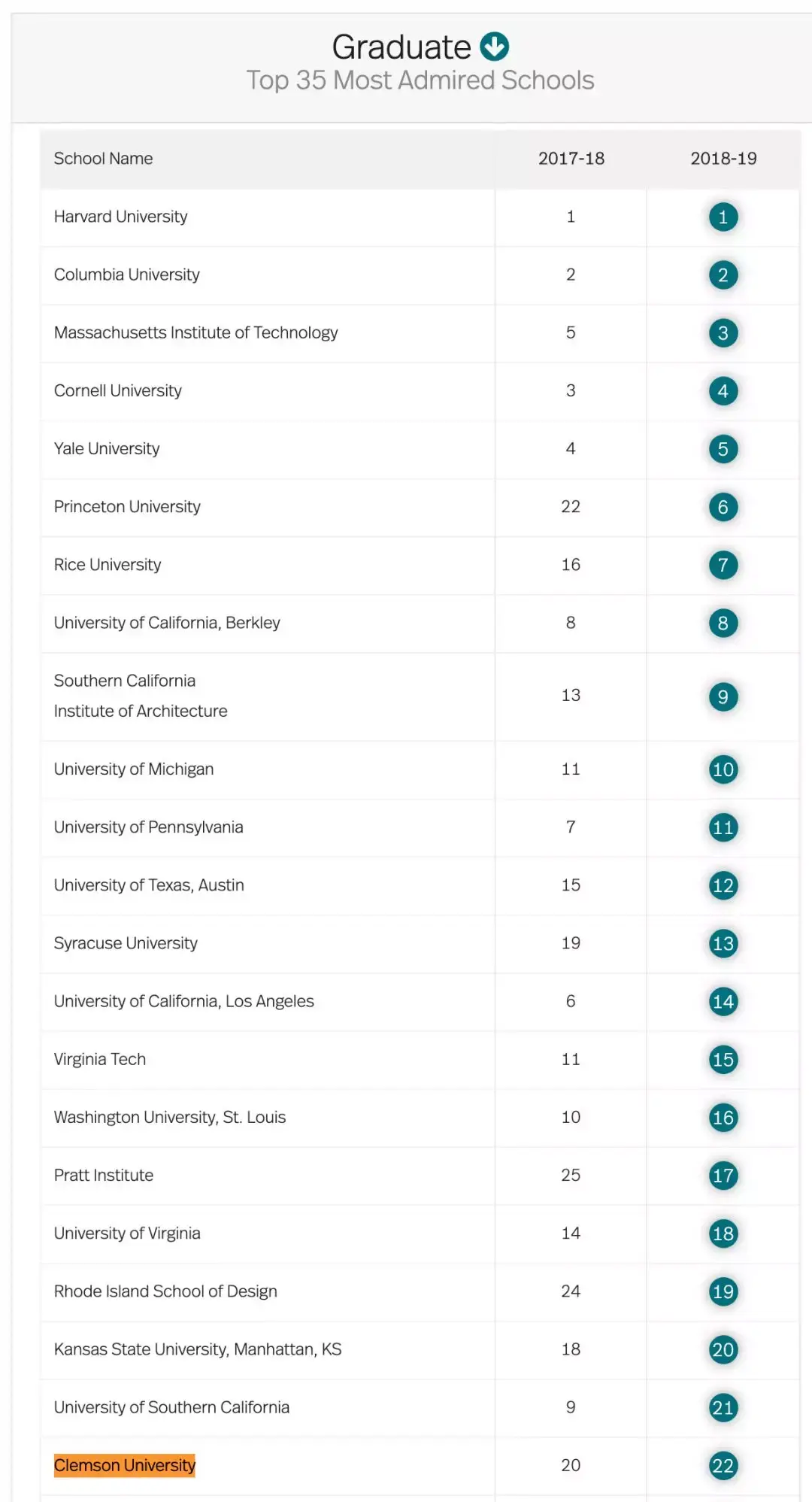Select the highlighted Clemson University text
This screenshot has height=1502, width=812.
coord(125,1465)
